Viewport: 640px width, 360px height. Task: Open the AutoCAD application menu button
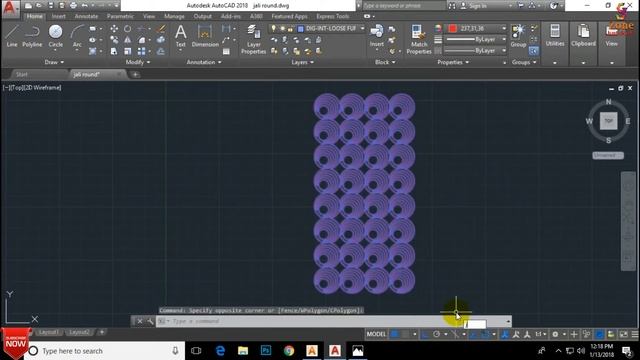pos(10,8)
